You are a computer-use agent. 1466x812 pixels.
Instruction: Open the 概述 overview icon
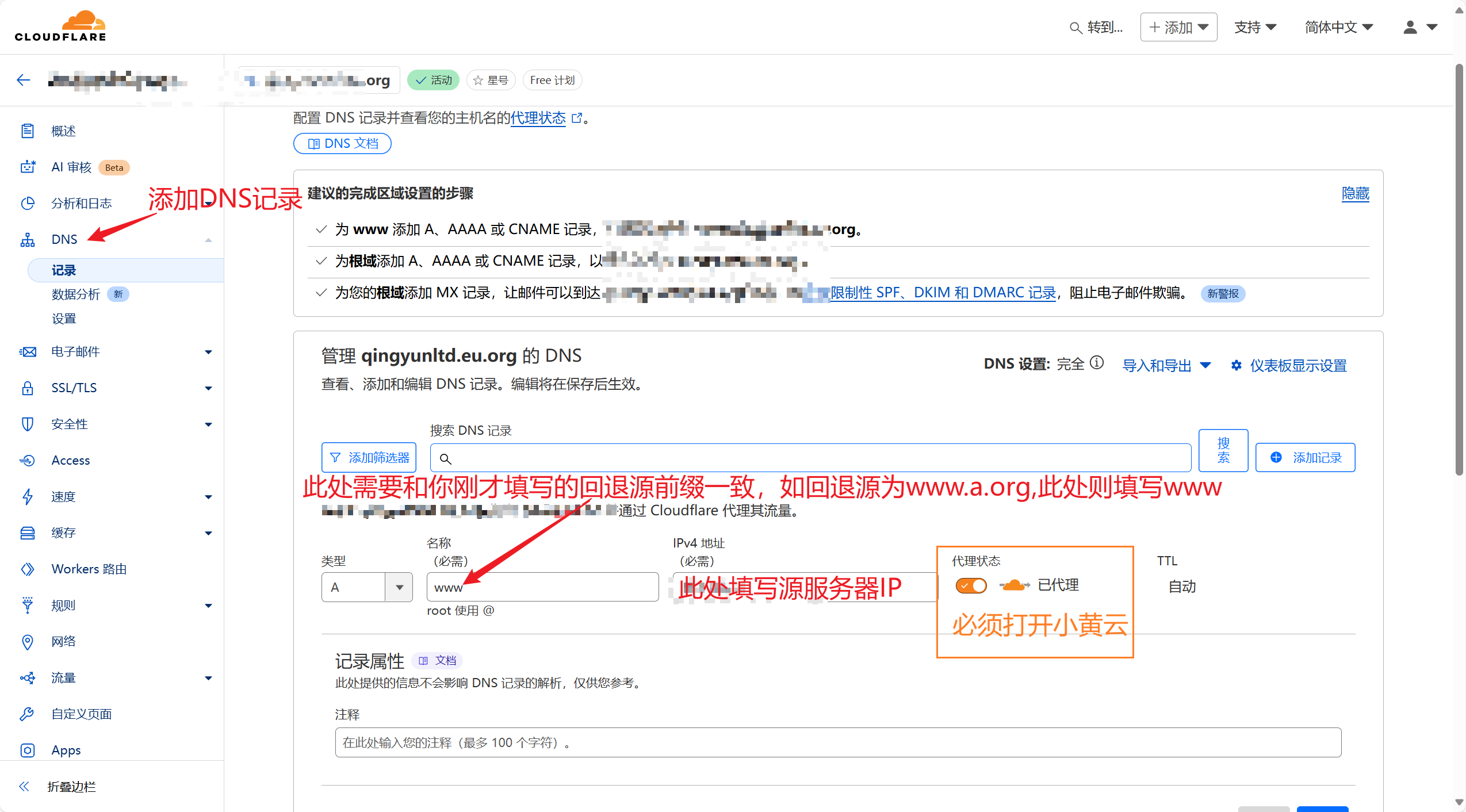pyautogui.click(x=27, y=131)
